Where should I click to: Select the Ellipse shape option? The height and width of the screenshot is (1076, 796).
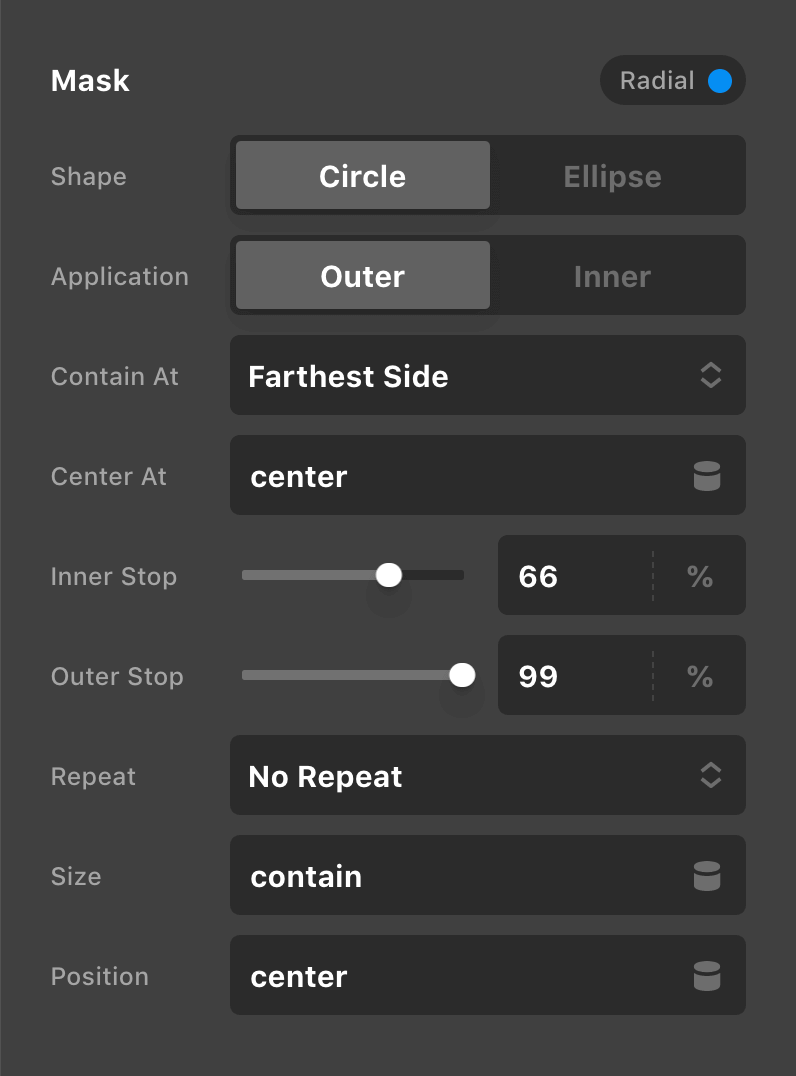coord(612,176)
